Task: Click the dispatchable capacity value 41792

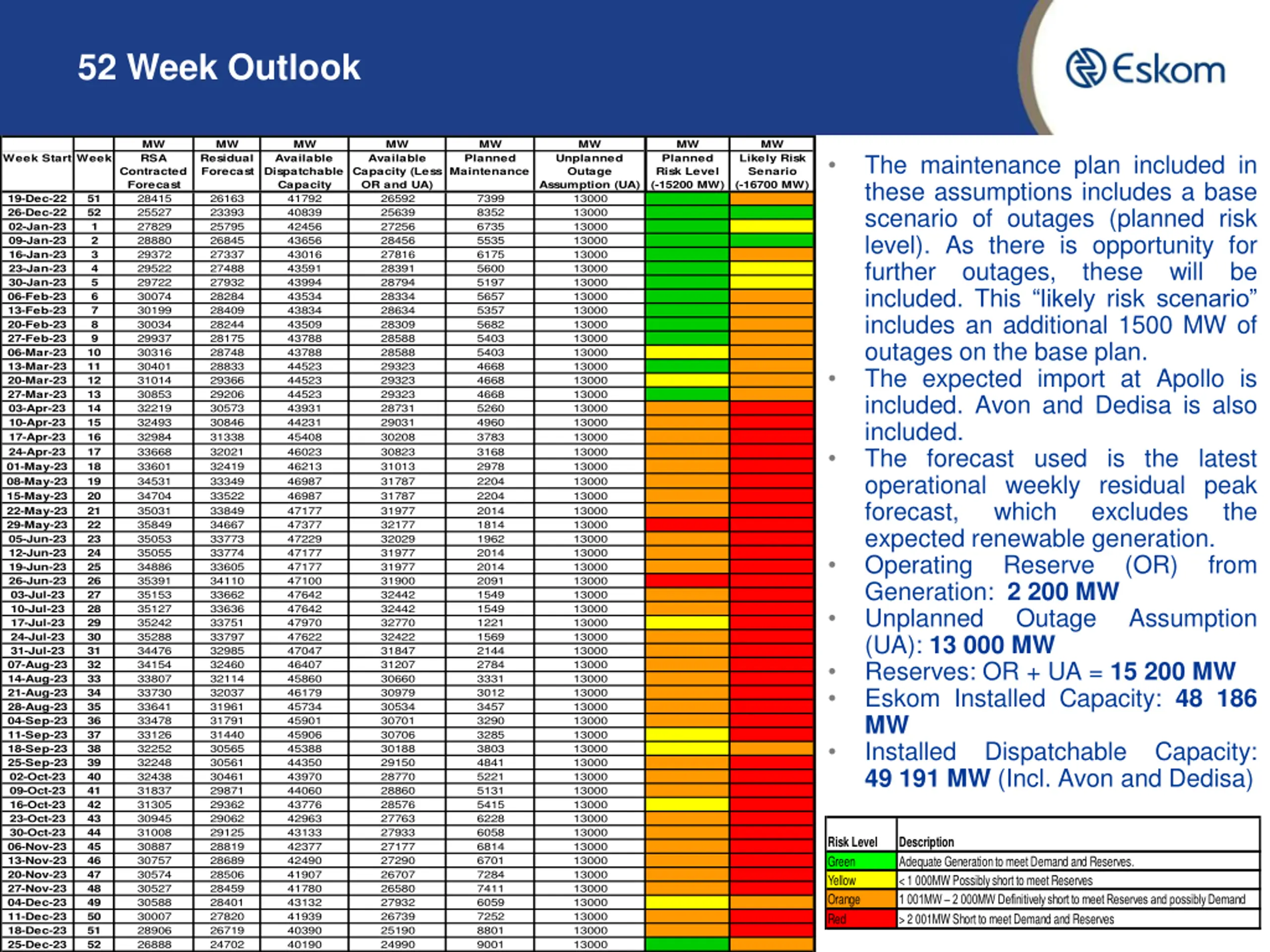Action: click(x=304, y=198)
